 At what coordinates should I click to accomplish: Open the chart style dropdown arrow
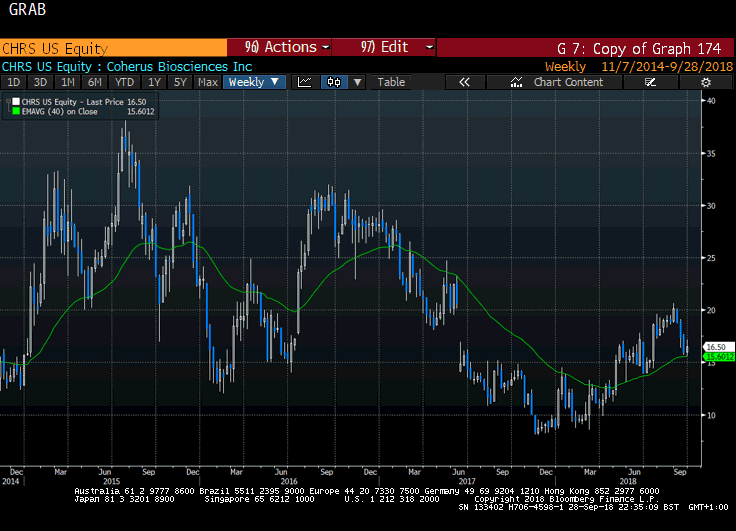pyautogui.click(x=357, y=82)
